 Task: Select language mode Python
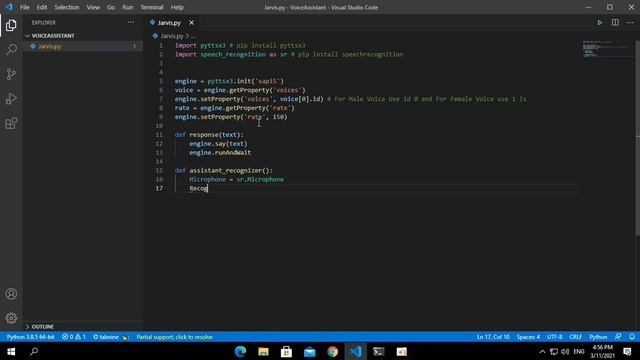coord(598,337)
